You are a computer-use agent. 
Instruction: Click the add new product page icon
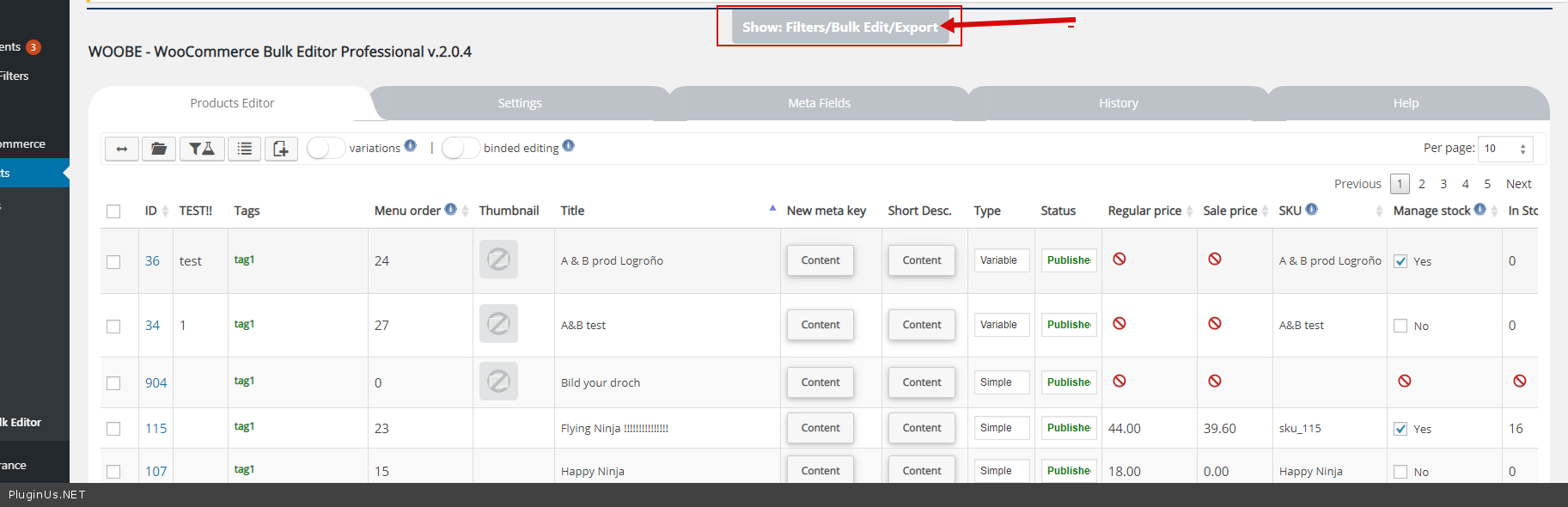click(281, 149)
